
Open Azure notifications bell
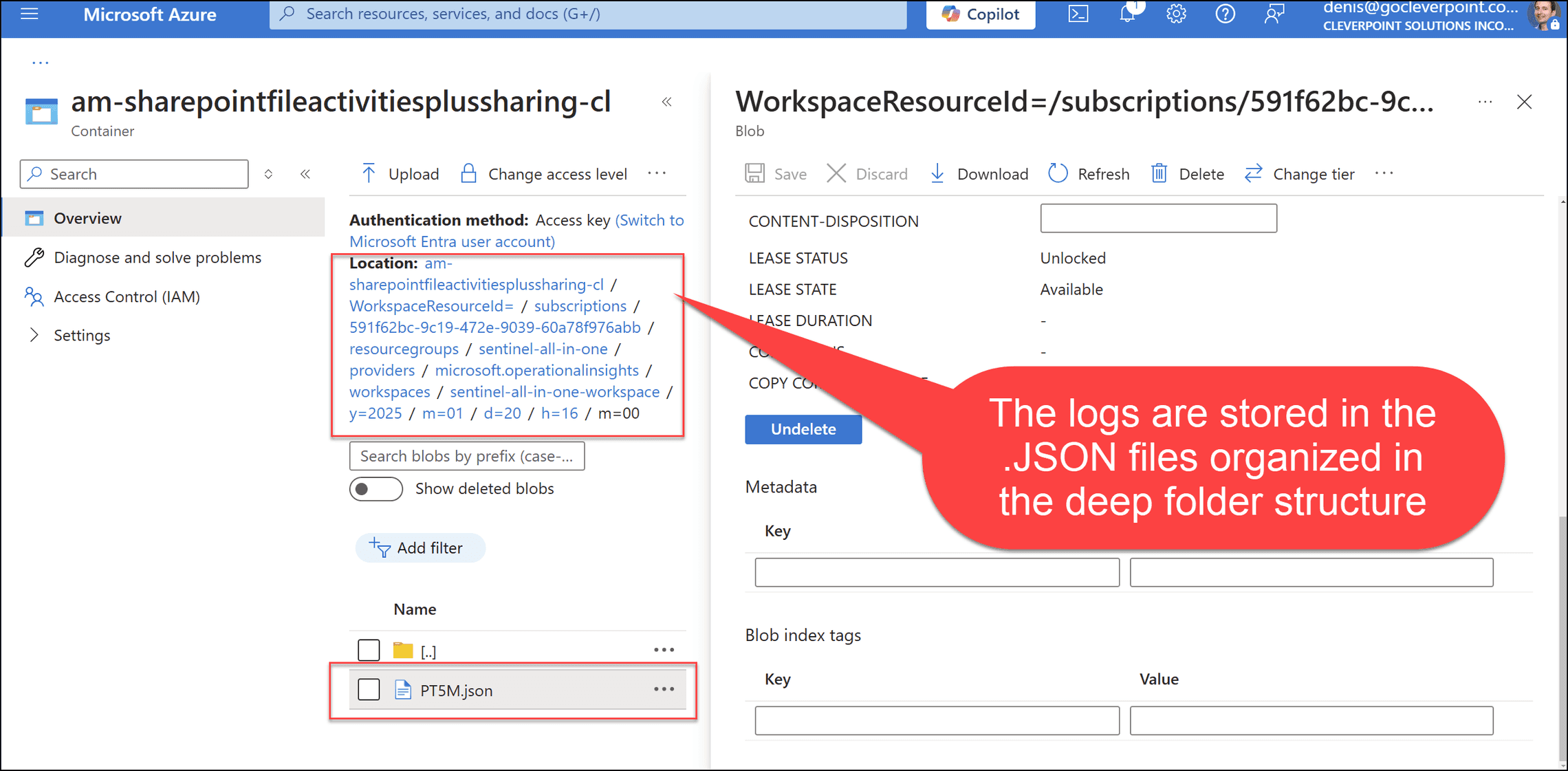click(x=1127, y=14)
